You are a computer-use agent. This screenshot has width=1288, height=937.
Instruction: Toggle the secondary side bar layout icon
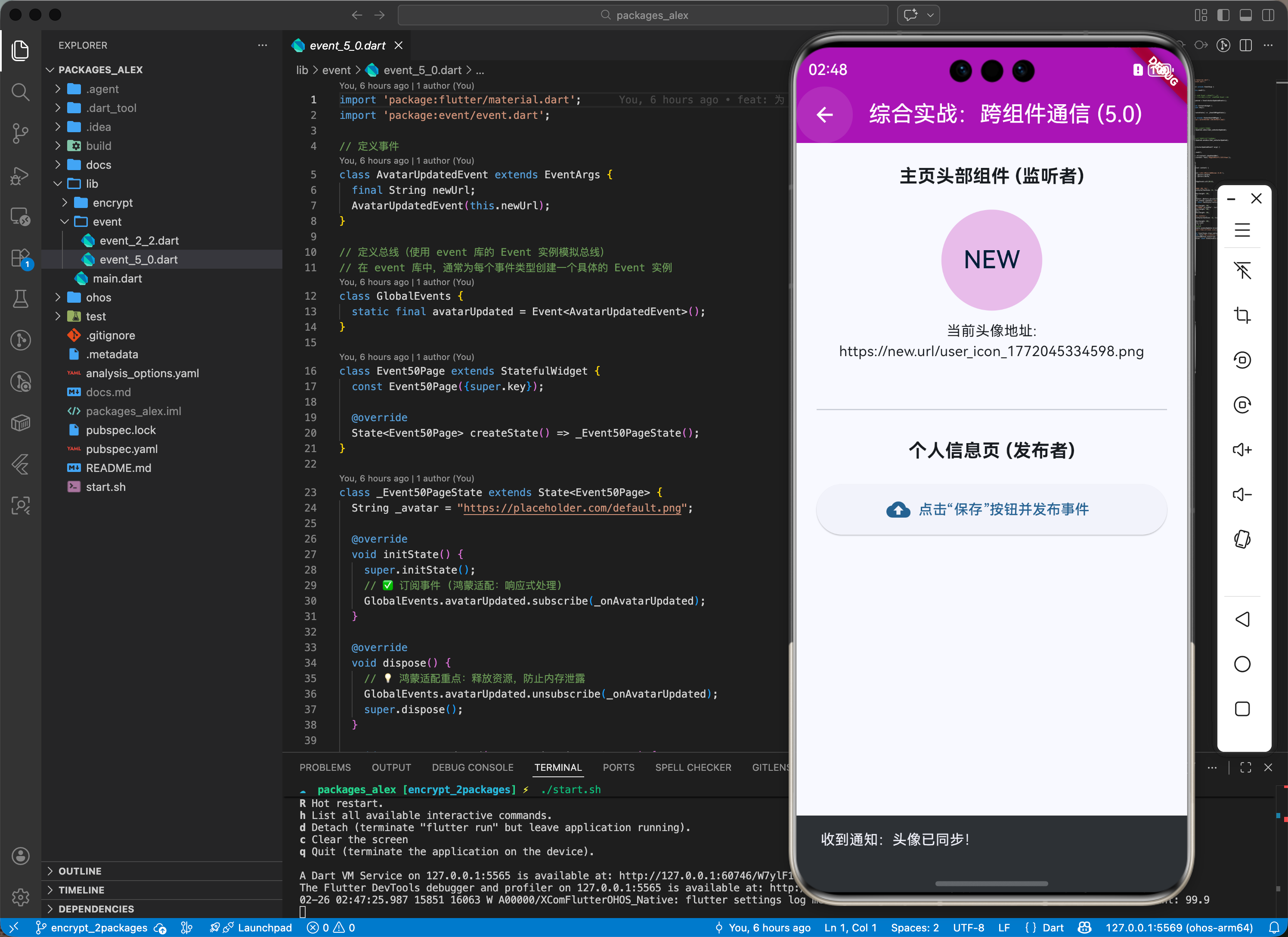point(1268,16)
